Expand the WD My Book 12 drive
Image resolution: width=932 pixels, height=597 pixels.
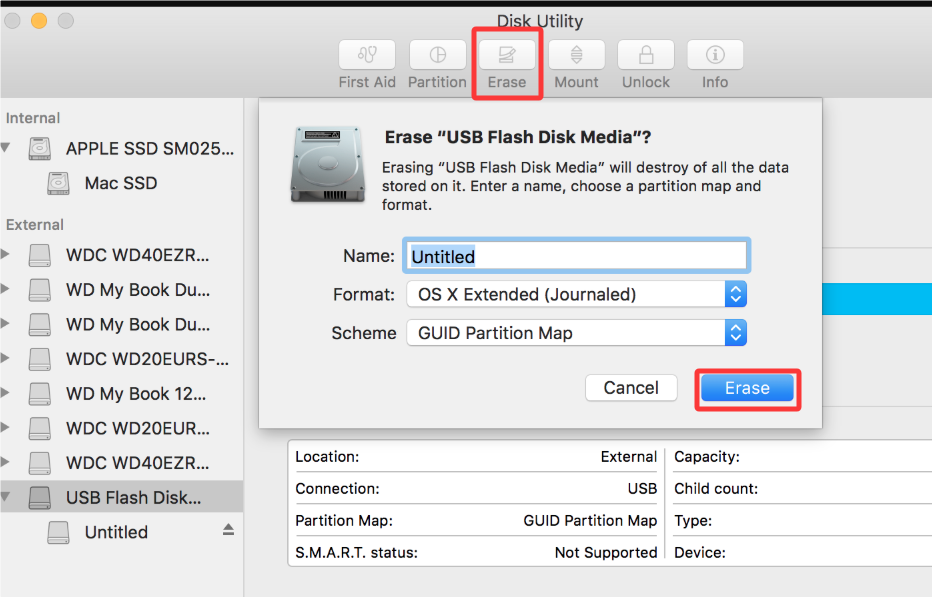tap(5, 392)
